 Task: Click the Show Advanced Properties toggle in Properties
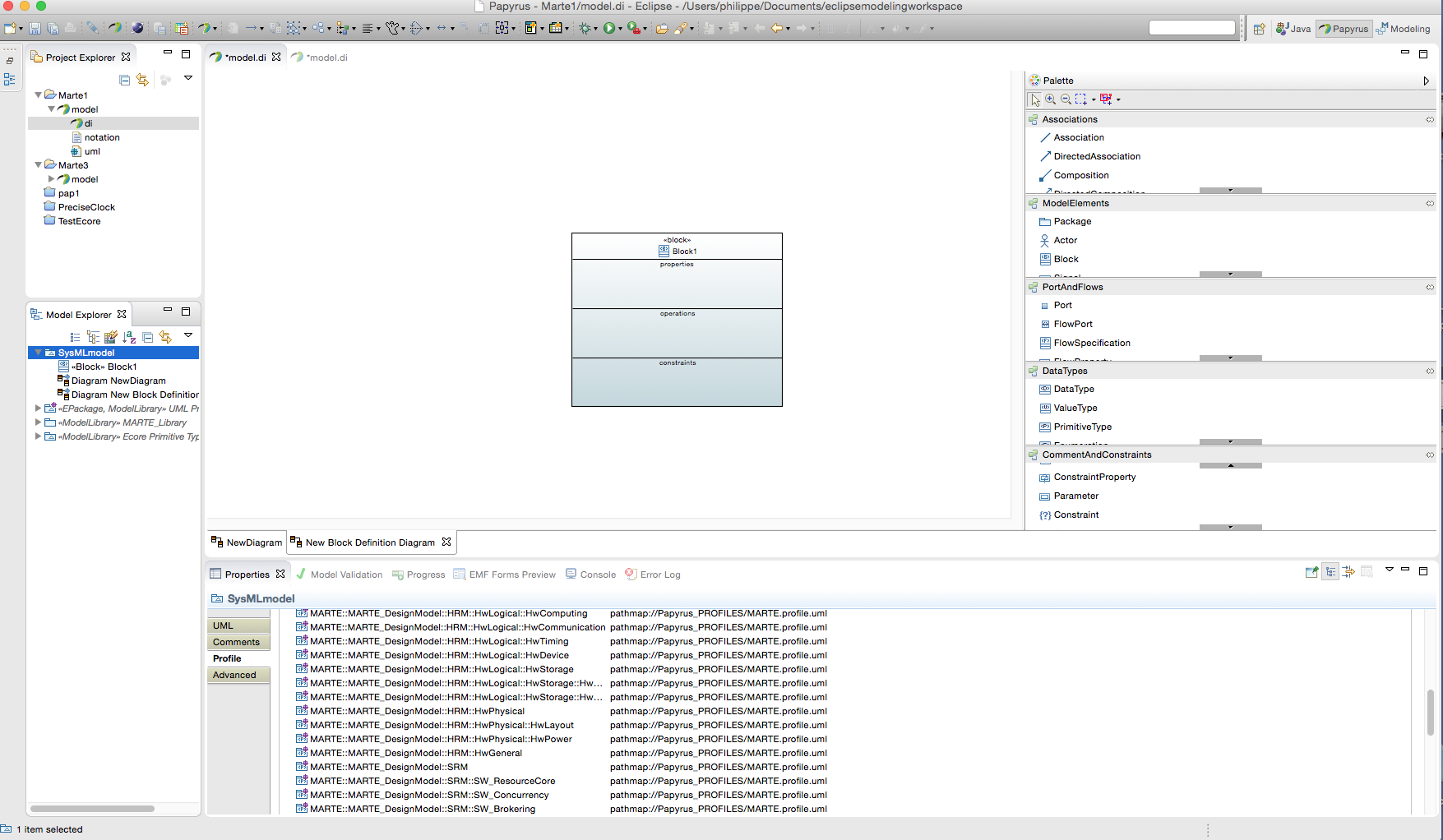point(1348,572)
